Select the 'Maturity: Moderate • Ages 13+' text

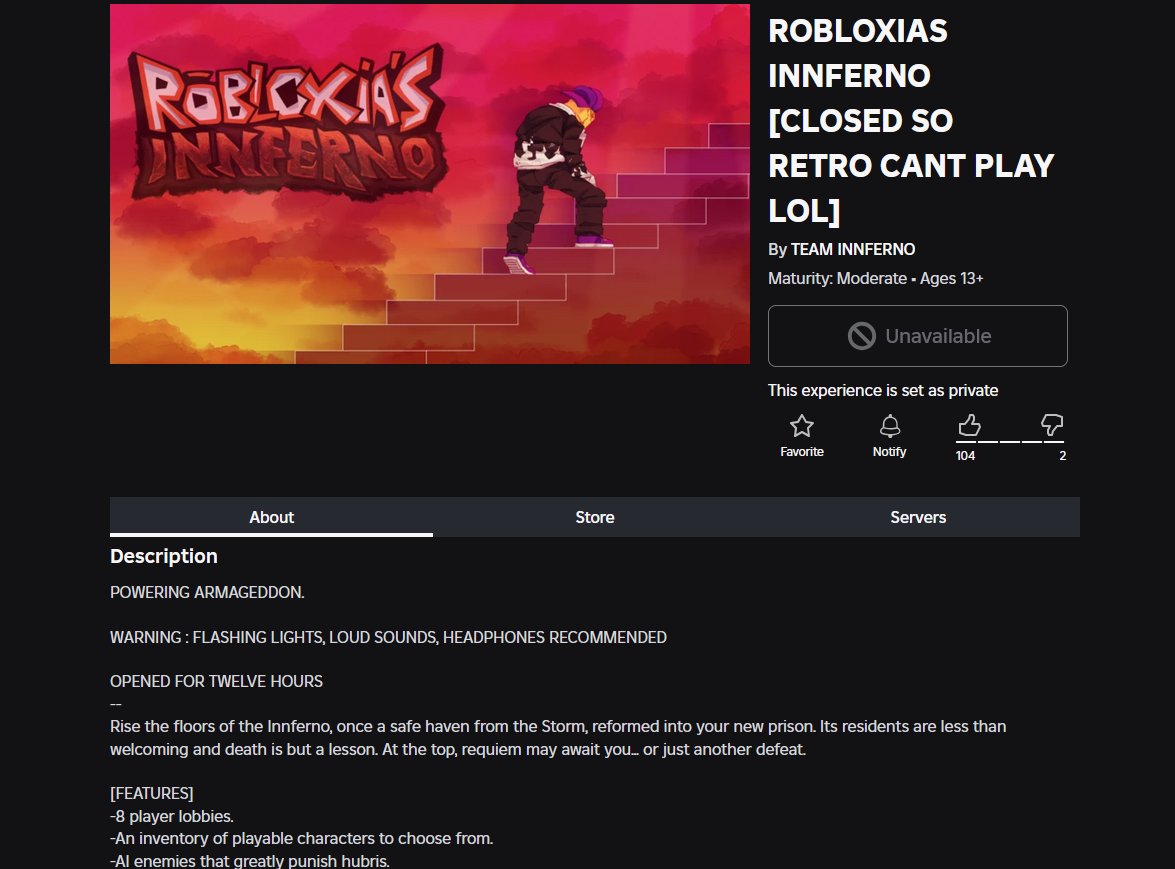click(x=875, y=279)
